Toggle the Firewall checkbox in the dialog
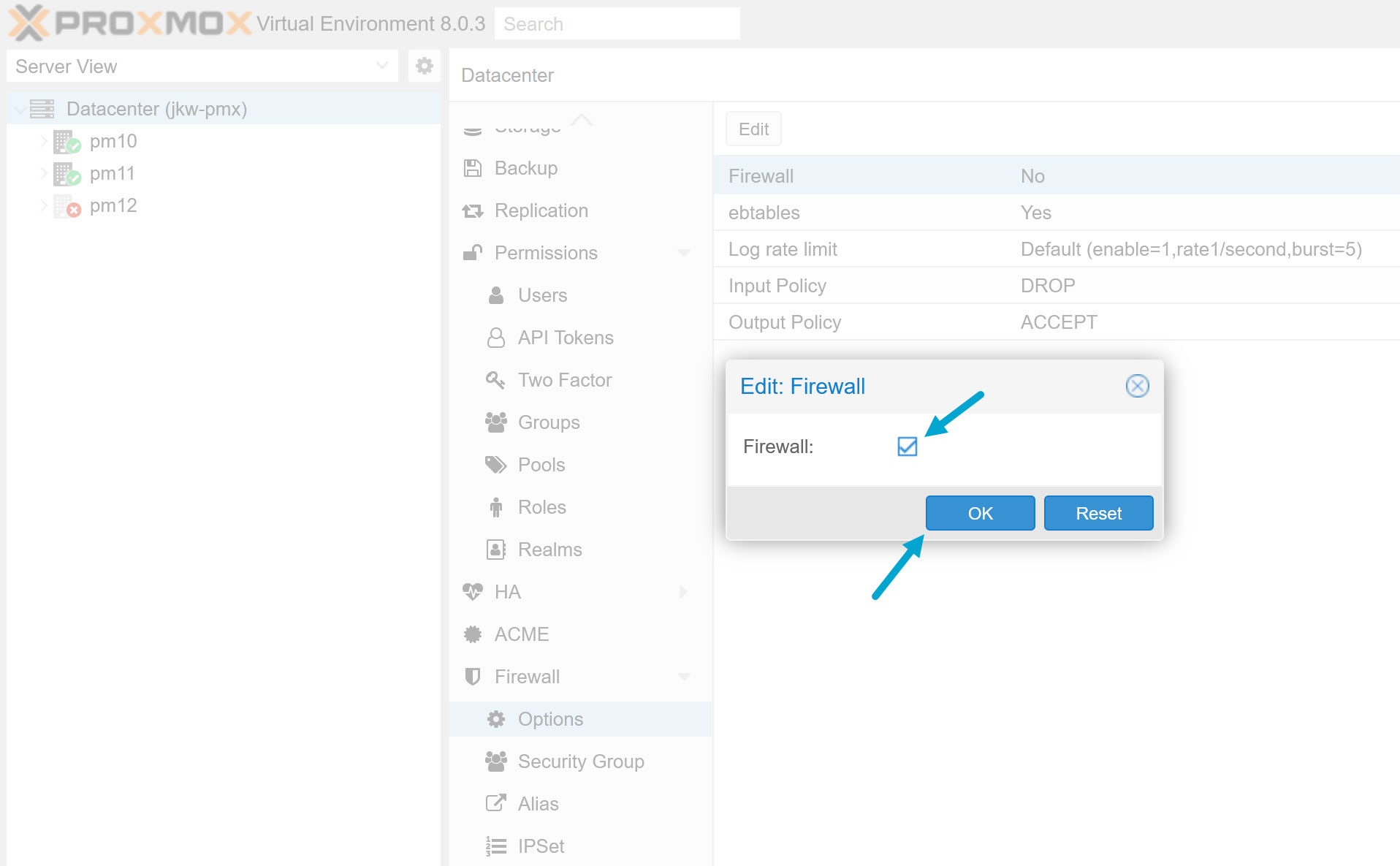 907,447
